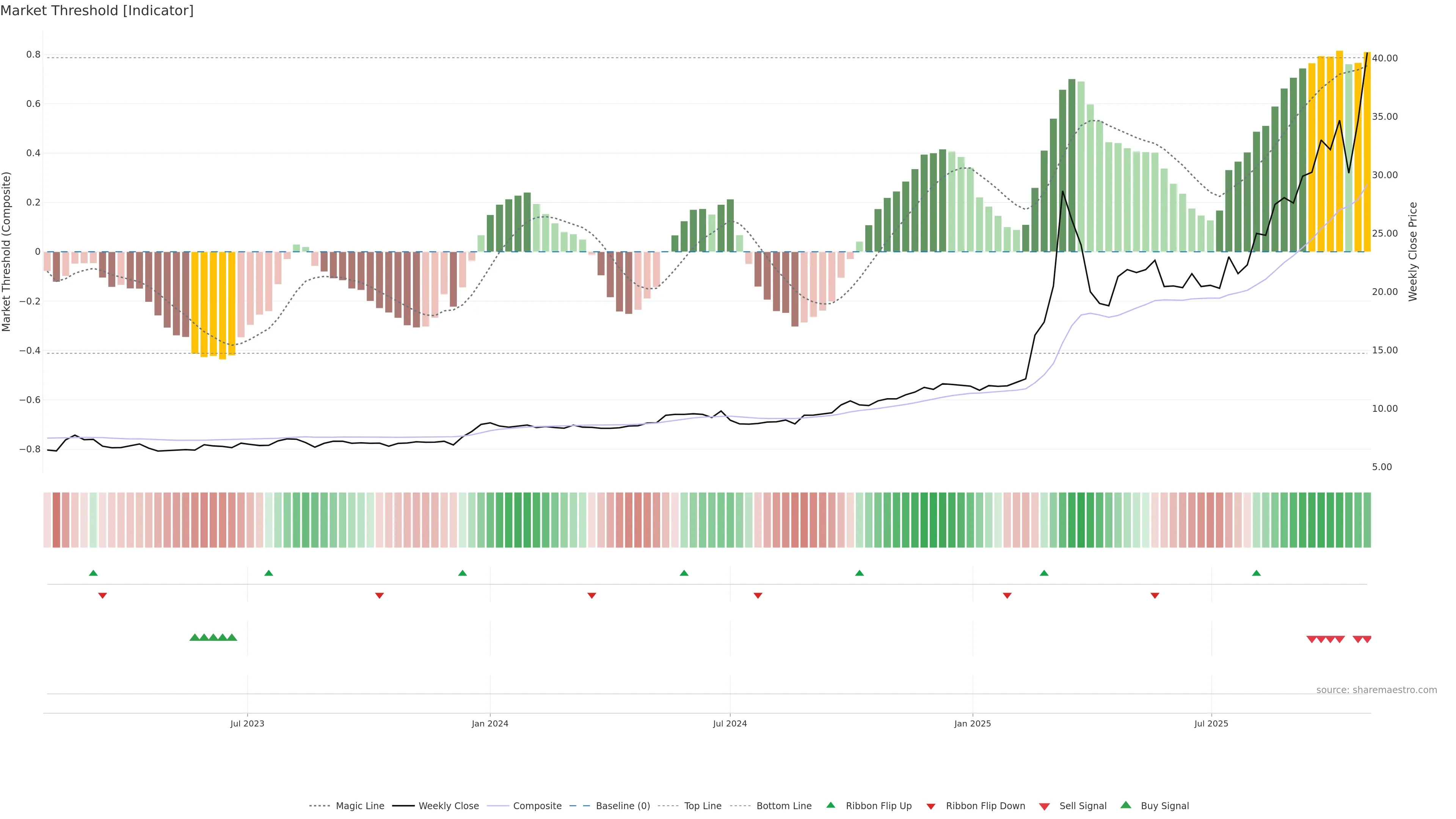Click the Buy Signal legend triangle
Viewport: 1456px width, 819px height.
click(x=1126, y=805)
